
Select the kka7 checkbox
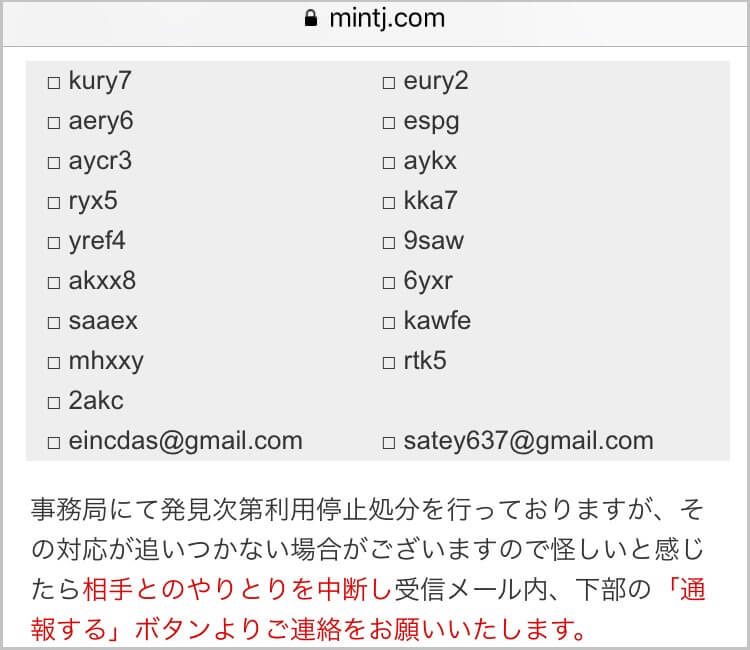click(x=389, y=202)
